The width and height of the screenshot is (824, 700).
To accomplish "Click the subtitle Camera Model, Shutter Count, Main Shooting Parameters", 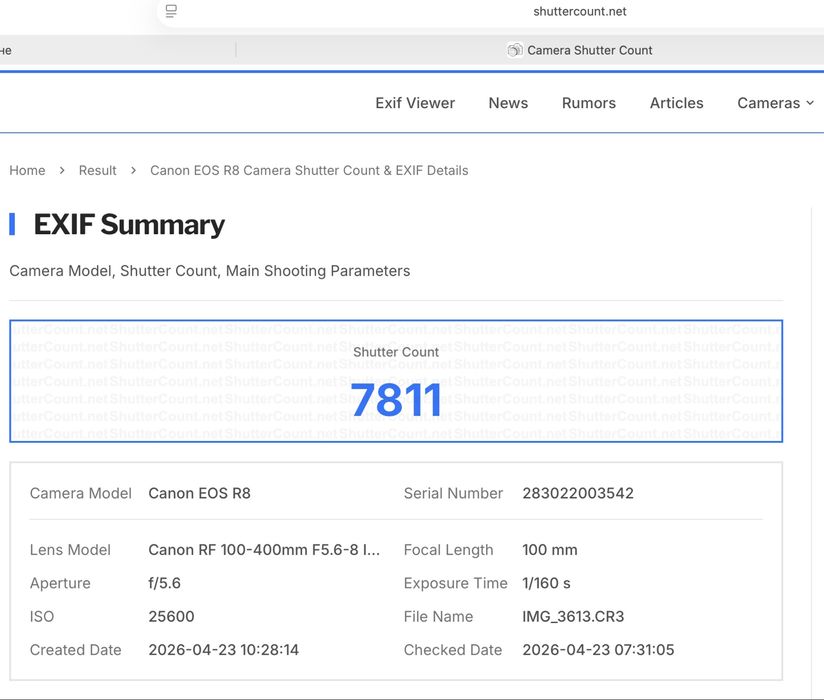I will (210, 271).
